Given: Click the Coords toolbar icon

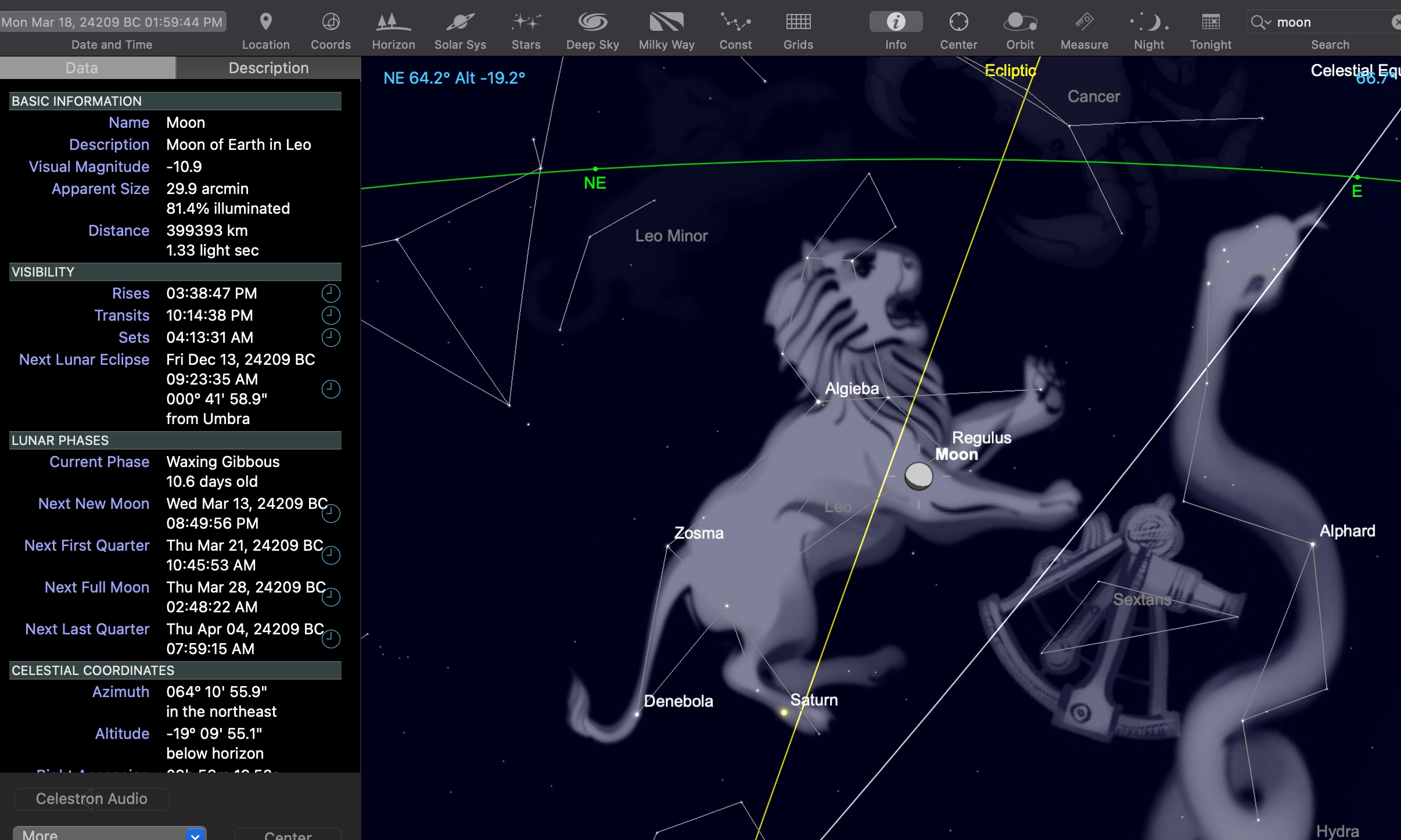Looking at the screenshot, I should (x=331, y=22).
